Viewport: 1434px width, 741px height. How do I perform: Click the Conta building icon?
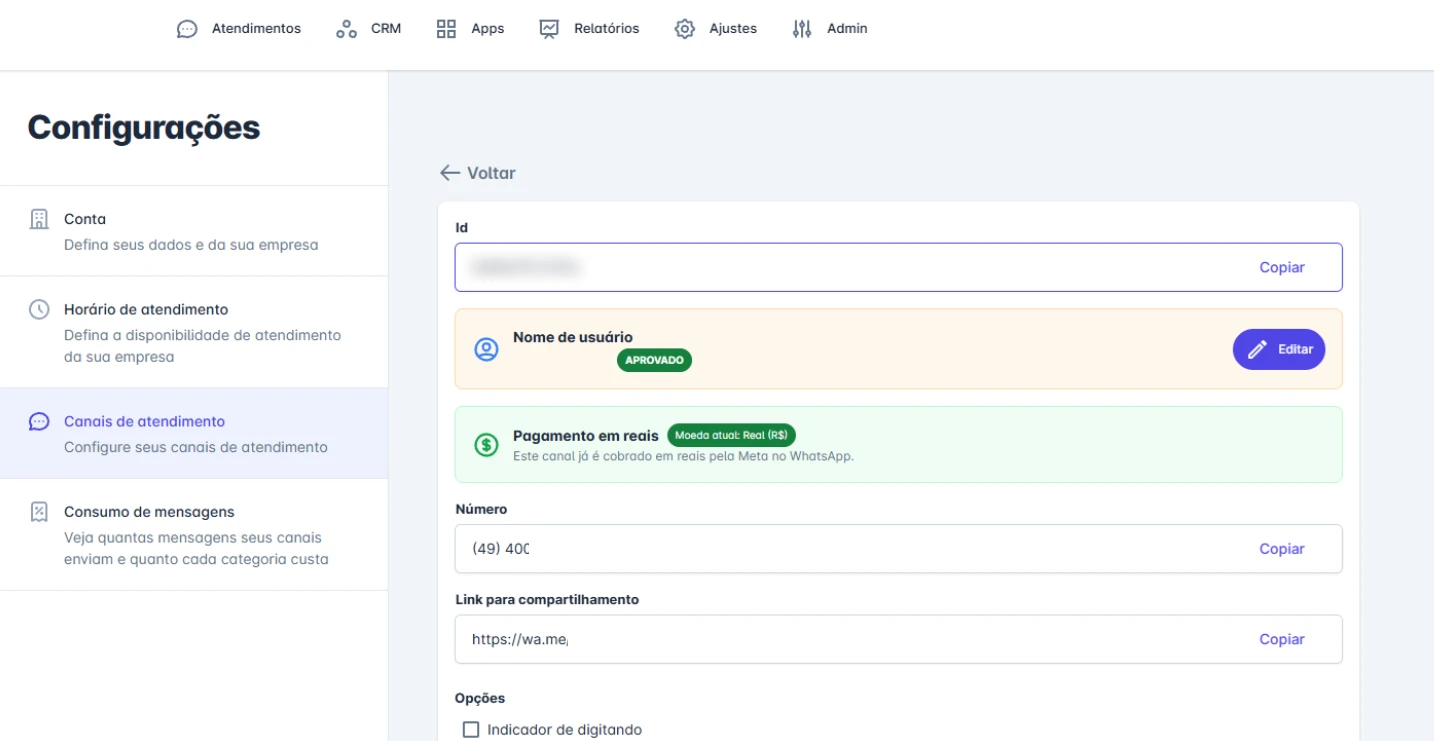(x=39, y=219)
